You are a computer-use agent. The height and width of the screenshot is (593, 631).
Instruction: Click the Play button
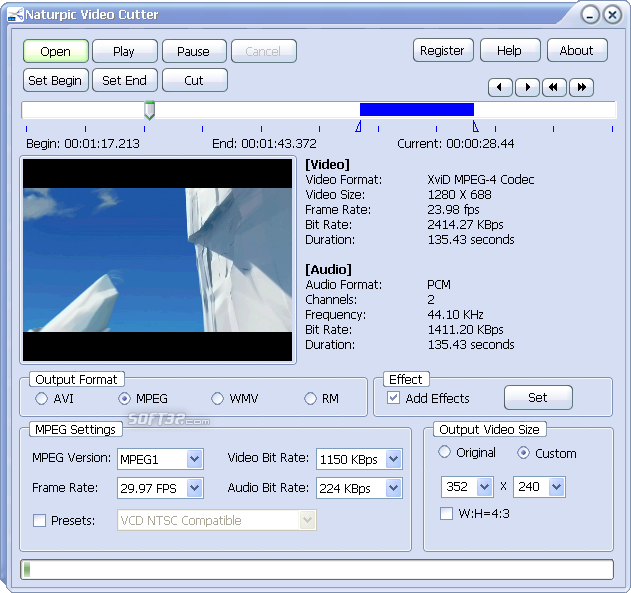[x=124, y=51]
